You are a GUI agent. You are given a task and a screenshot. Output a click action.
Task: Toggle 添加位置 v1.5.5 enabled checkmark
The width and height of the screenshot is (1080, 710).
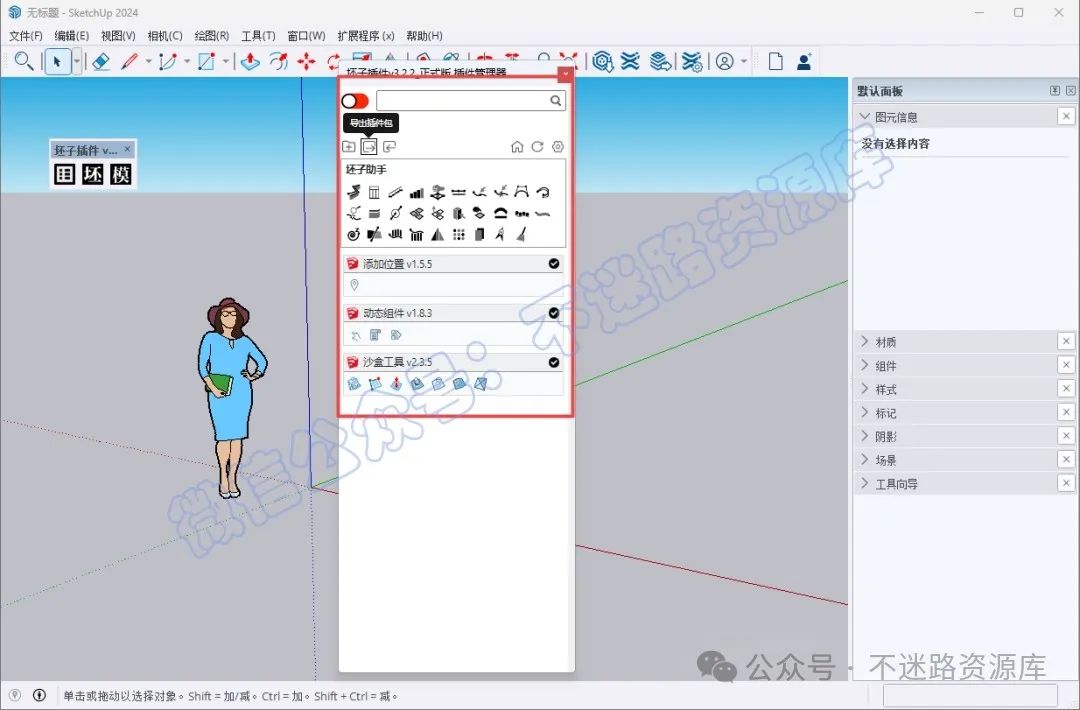(554, 264)
